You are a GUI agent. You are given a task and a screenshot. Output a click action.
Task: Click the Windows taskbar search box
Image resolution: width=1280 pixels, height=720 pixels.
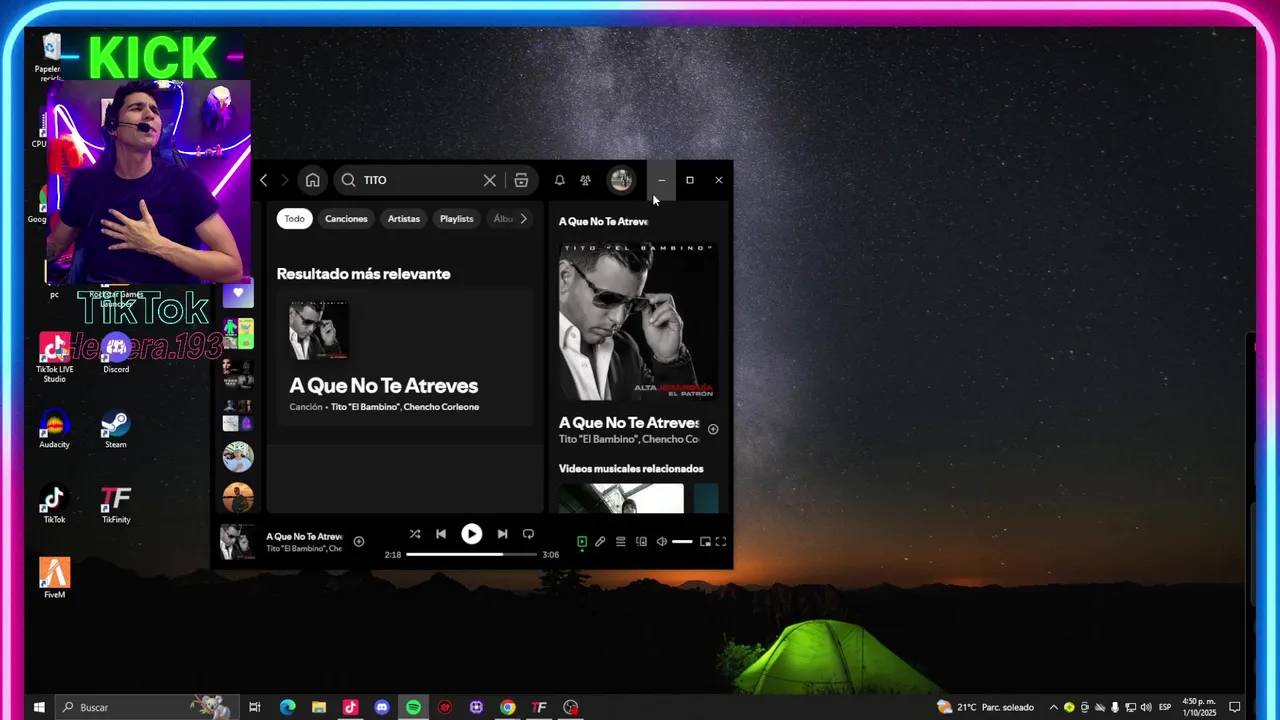click(x=147, y=707)
